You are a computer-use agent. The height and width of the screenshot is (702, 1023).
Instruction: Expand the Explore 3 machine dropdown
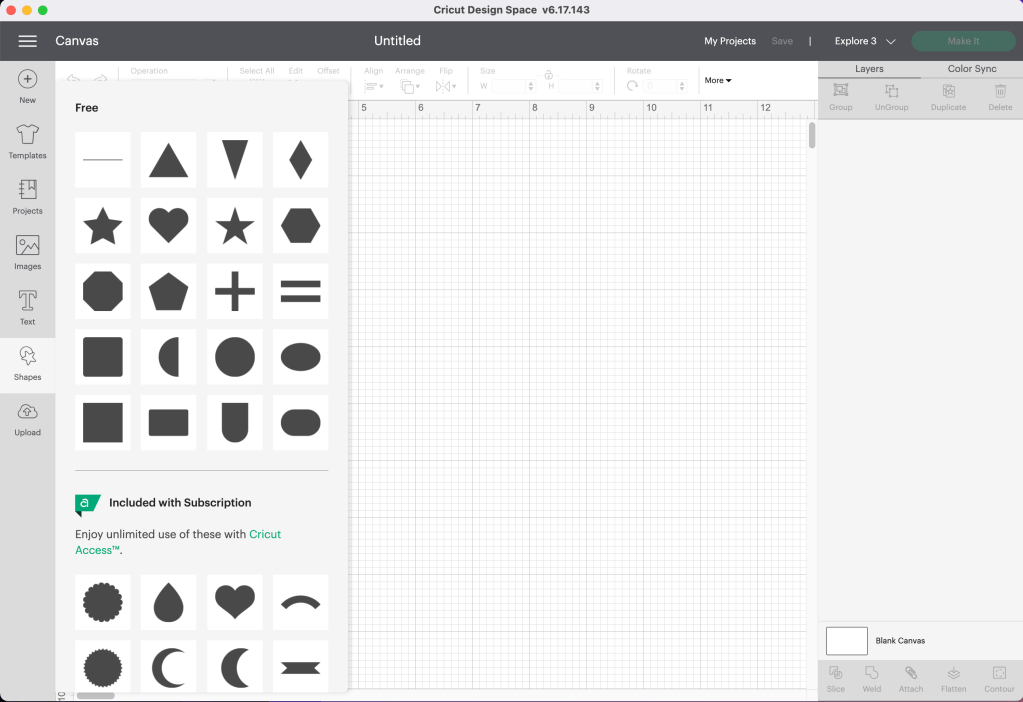(x=865, y=41)
